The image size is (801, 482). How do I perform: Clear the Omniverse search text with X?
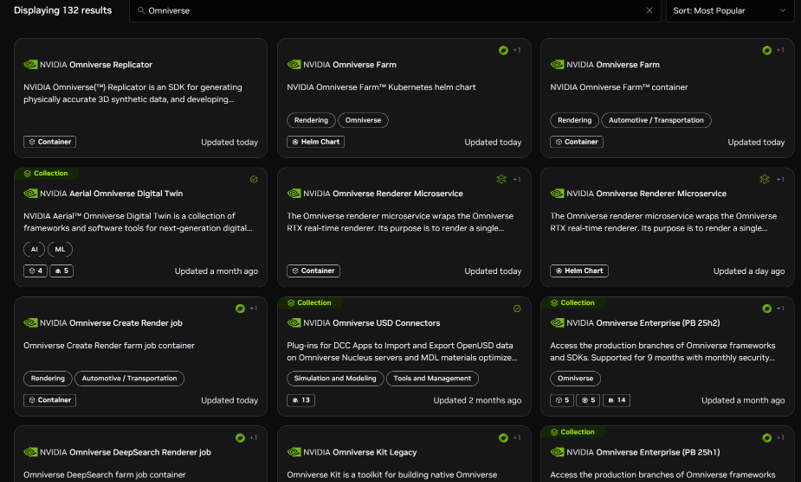(x=648, y=11)
